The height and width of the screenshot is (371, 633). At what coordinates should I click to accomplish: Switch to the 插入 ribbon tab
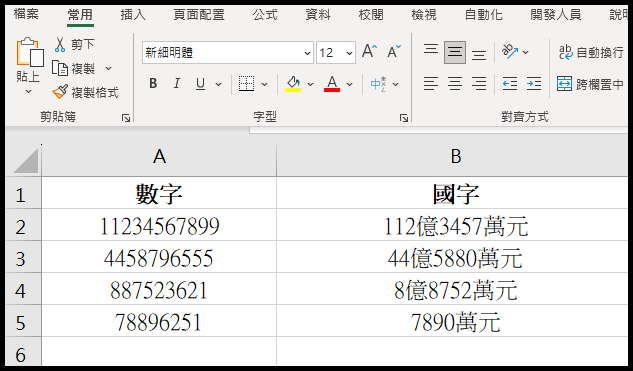tap(133, 15)
